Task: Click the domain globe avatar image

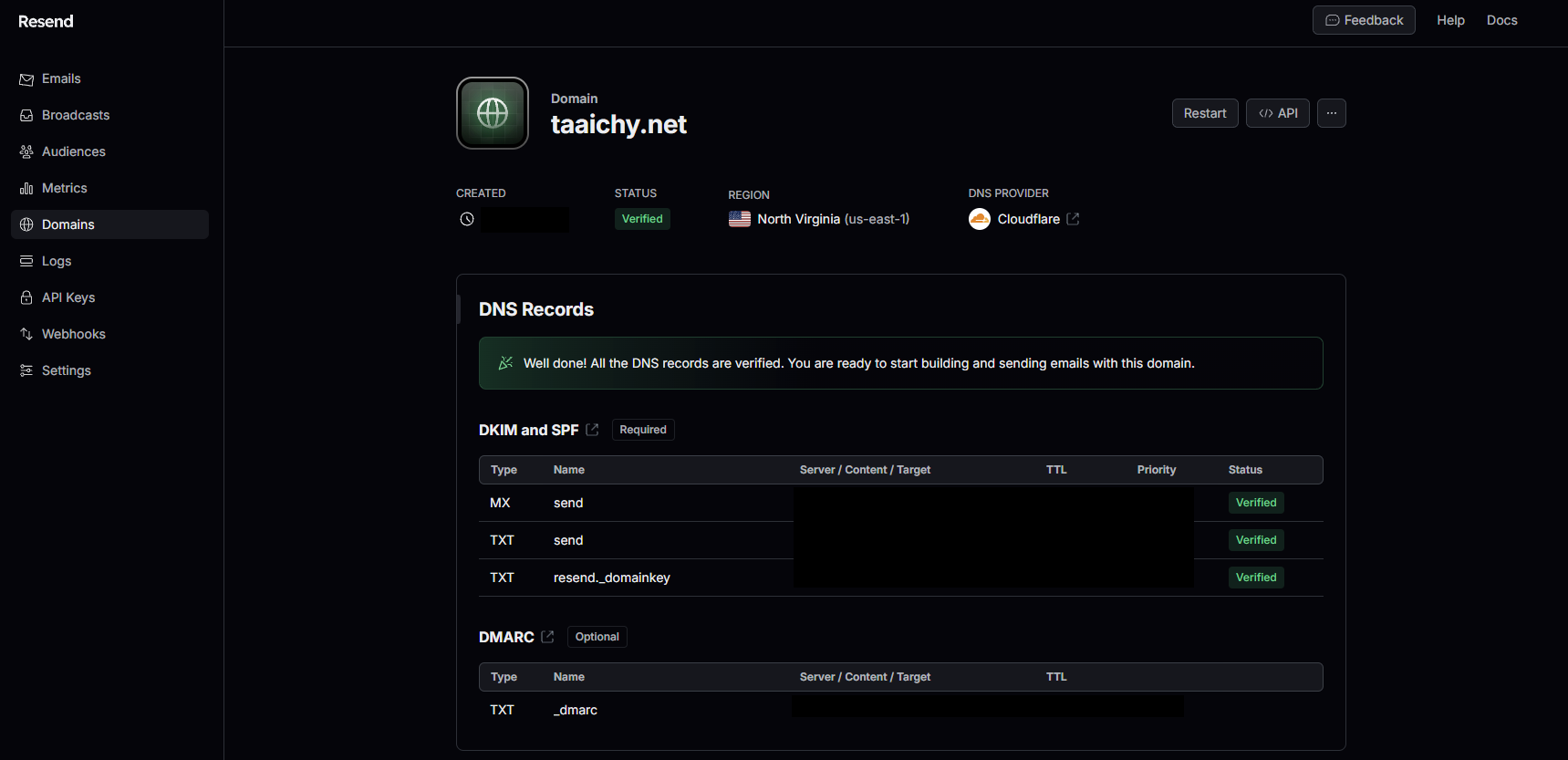Action: [493, 113]
